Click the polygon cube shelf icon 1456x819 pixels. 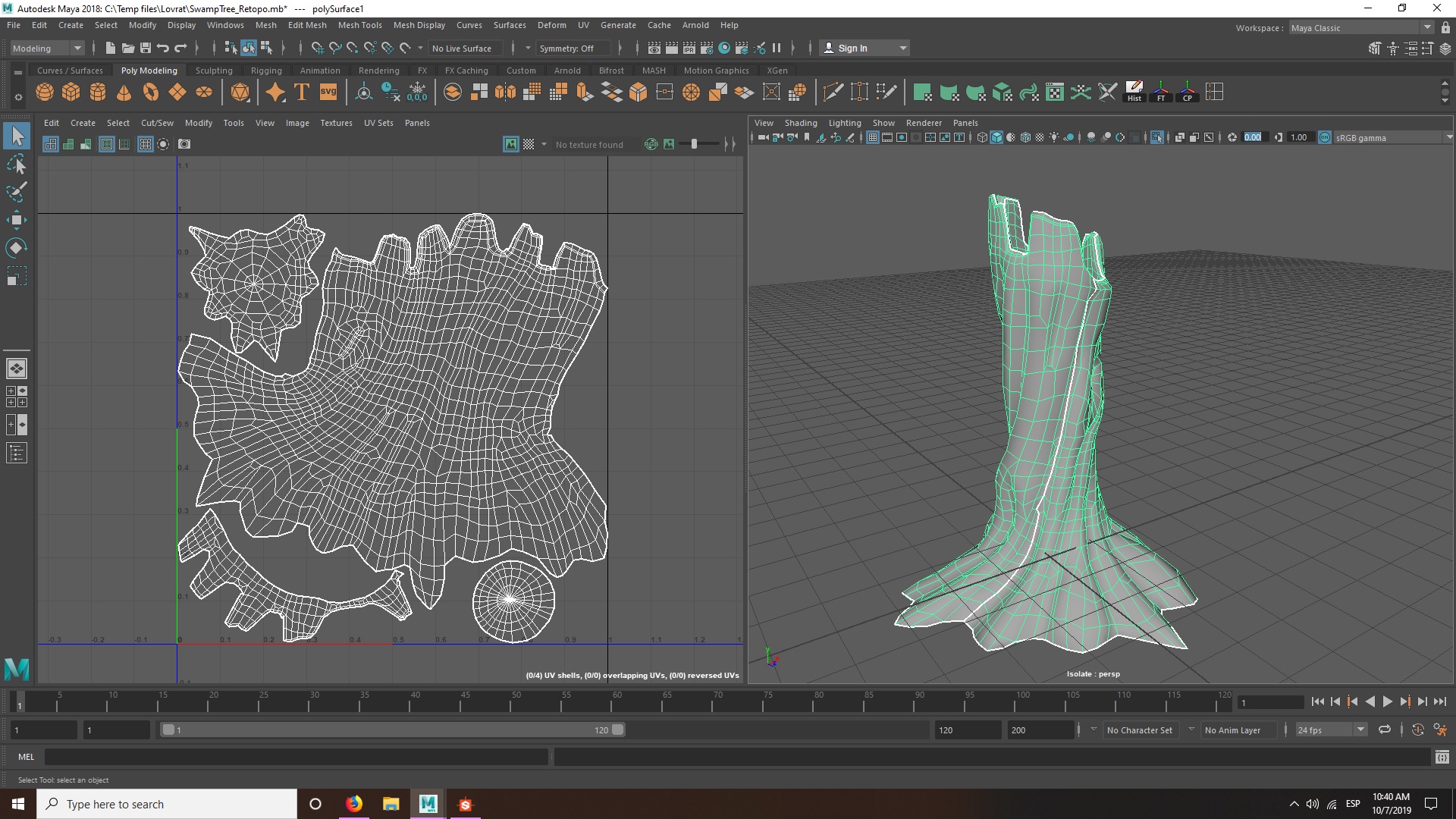tap(71, 93)
